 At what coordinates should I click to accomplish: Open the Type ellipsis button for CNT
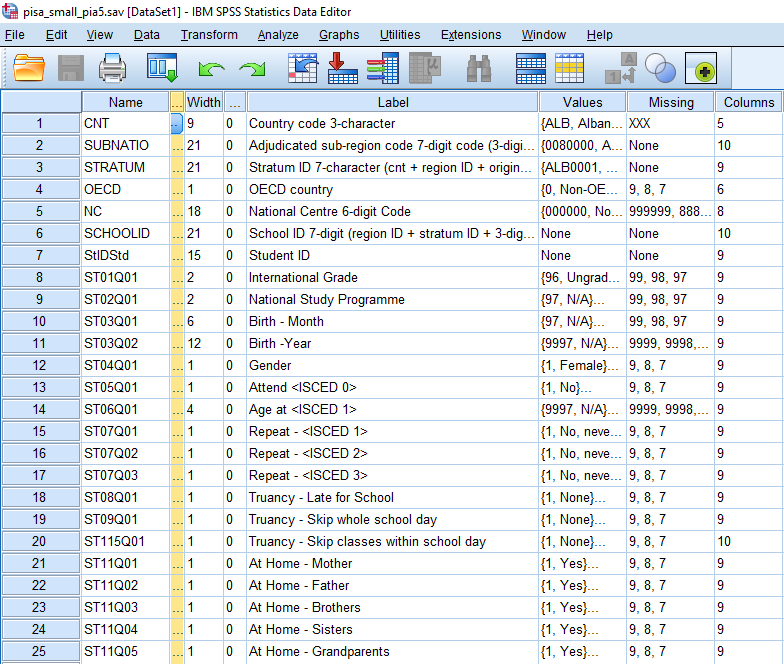[x=176, y=124]
